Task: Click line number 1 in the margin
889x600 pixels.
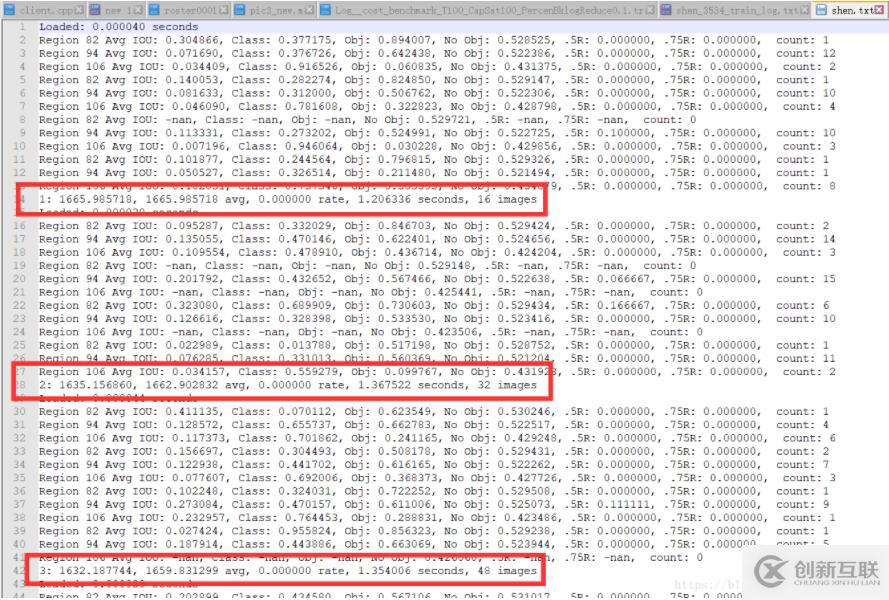Action: 22,27
